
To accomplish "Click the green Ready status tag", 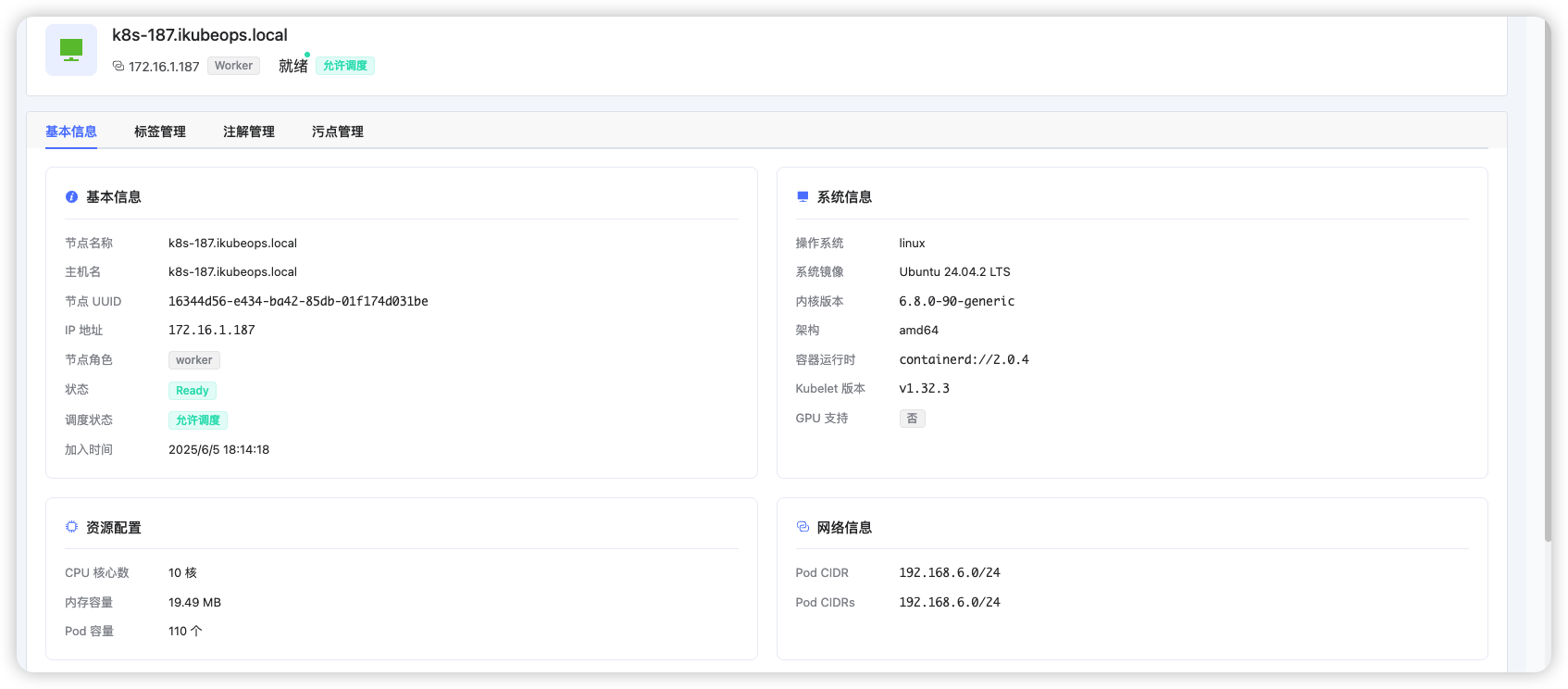I will coord(193,391).
